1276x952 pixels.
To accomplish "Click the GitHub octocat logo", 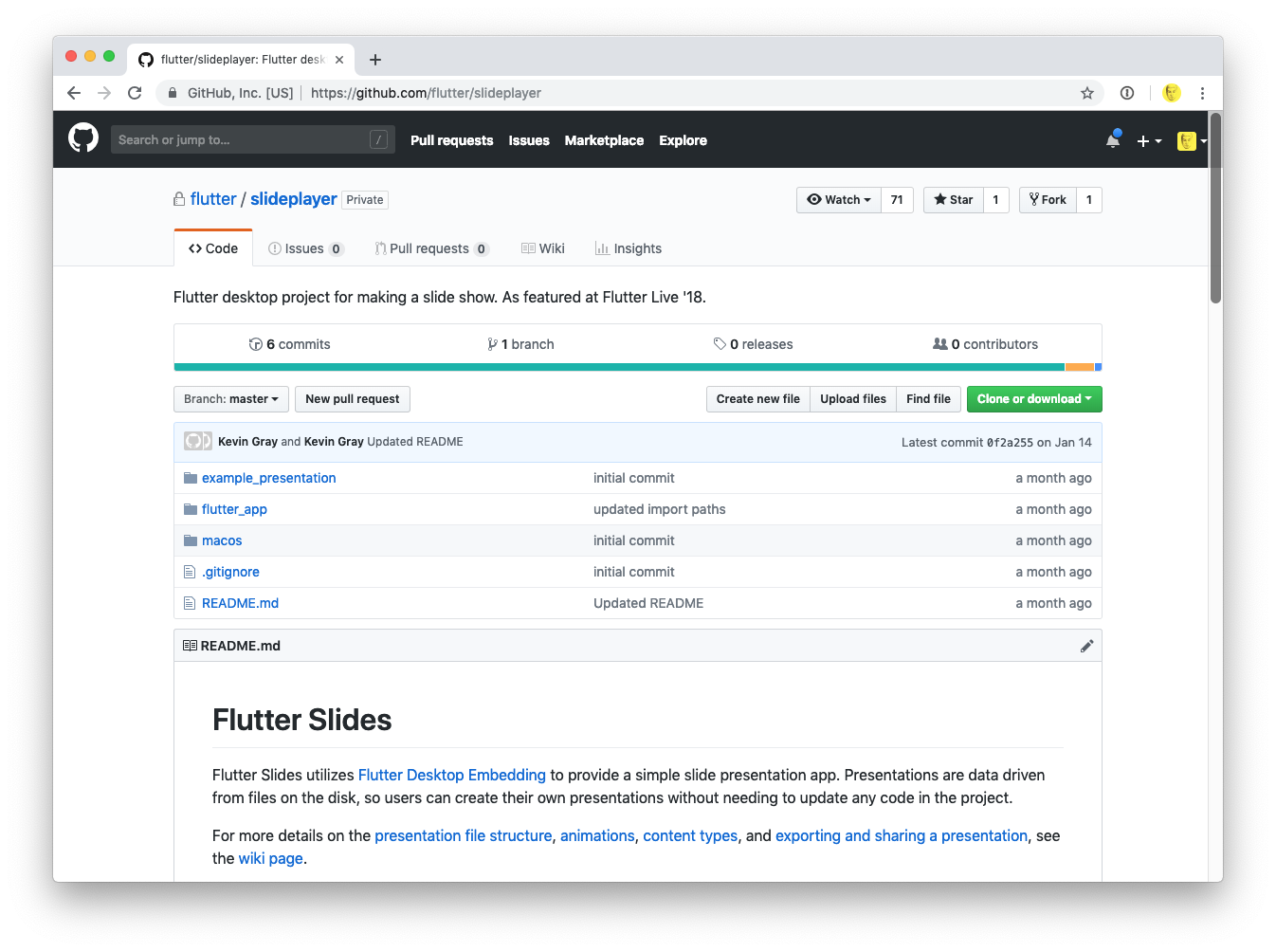I will tap(83, 138).
